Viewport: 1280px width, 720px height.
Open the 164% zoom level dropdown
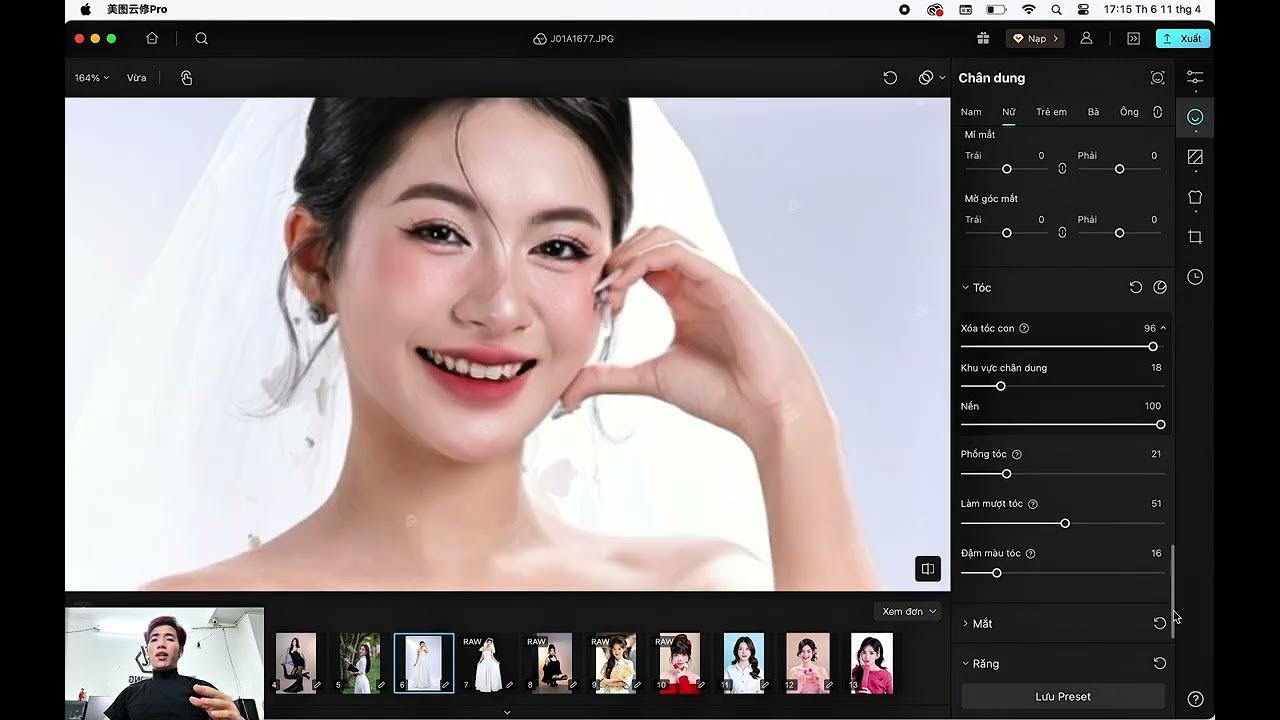coord(91,78)
